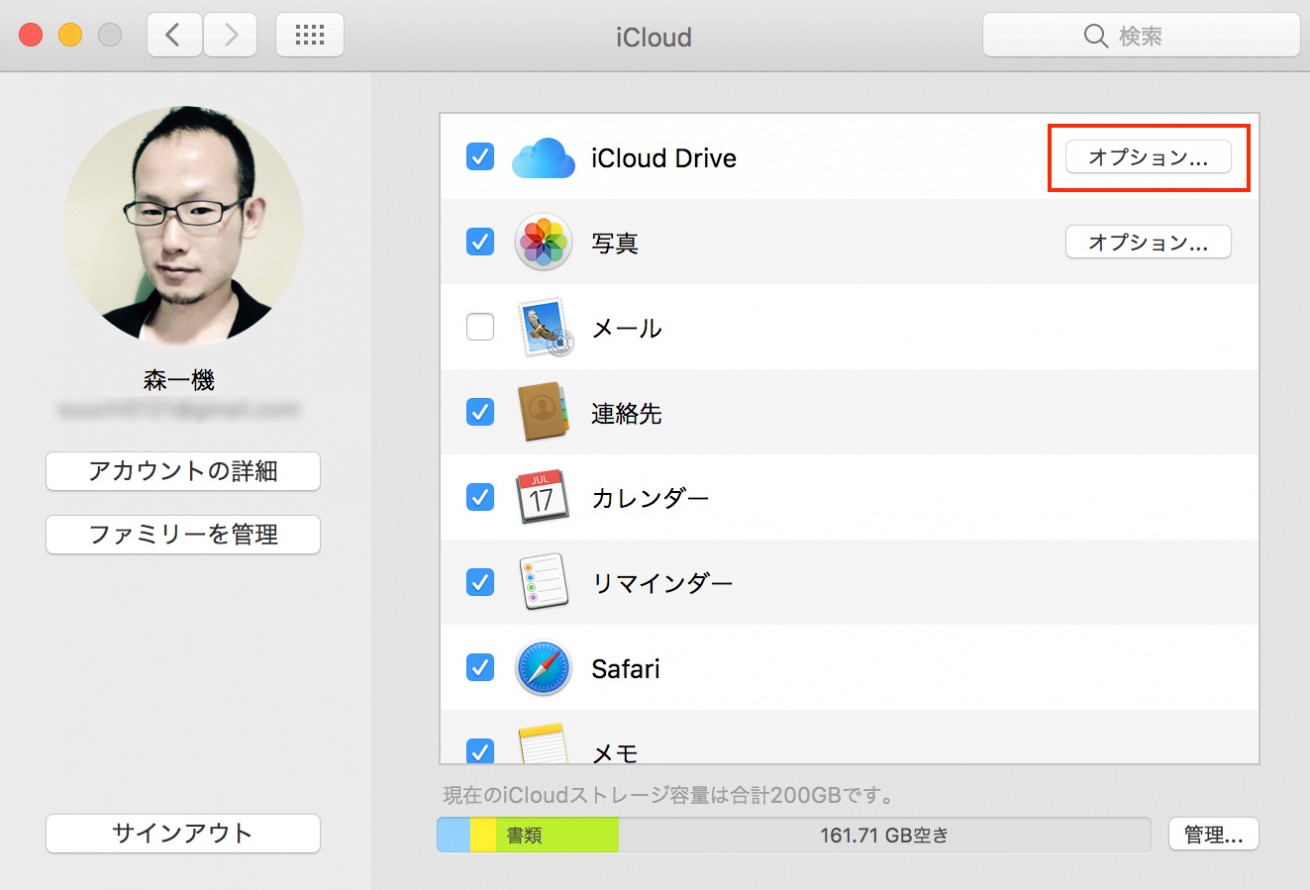Click the 写真 label text
Viewport: 1310px width, 890px height.
(615, 243)
